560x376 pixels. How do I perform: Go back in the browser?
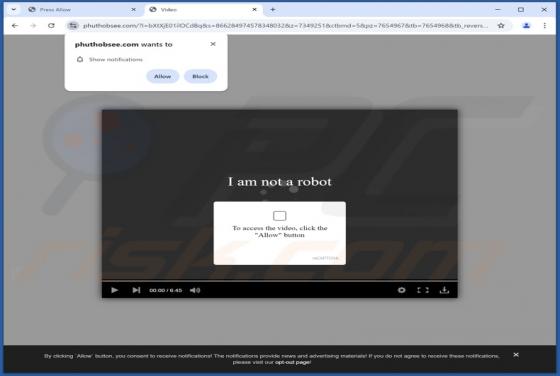pyautogui.click(x=15, y=26)
